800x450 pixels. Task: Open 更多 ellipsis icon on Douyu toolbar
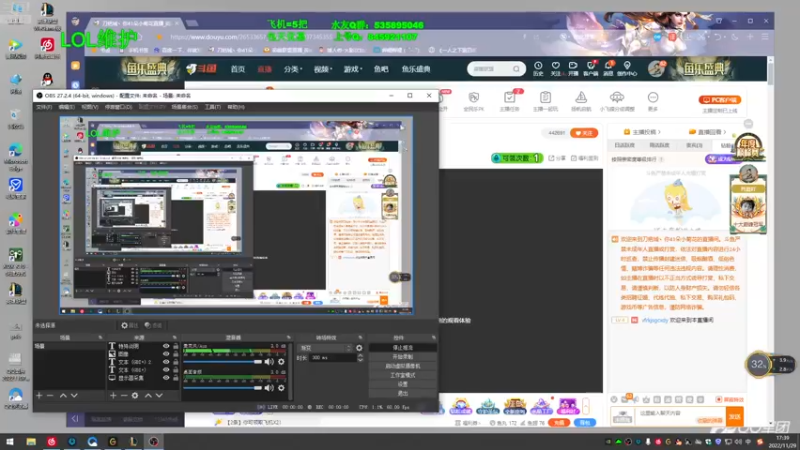click(653, 101)
